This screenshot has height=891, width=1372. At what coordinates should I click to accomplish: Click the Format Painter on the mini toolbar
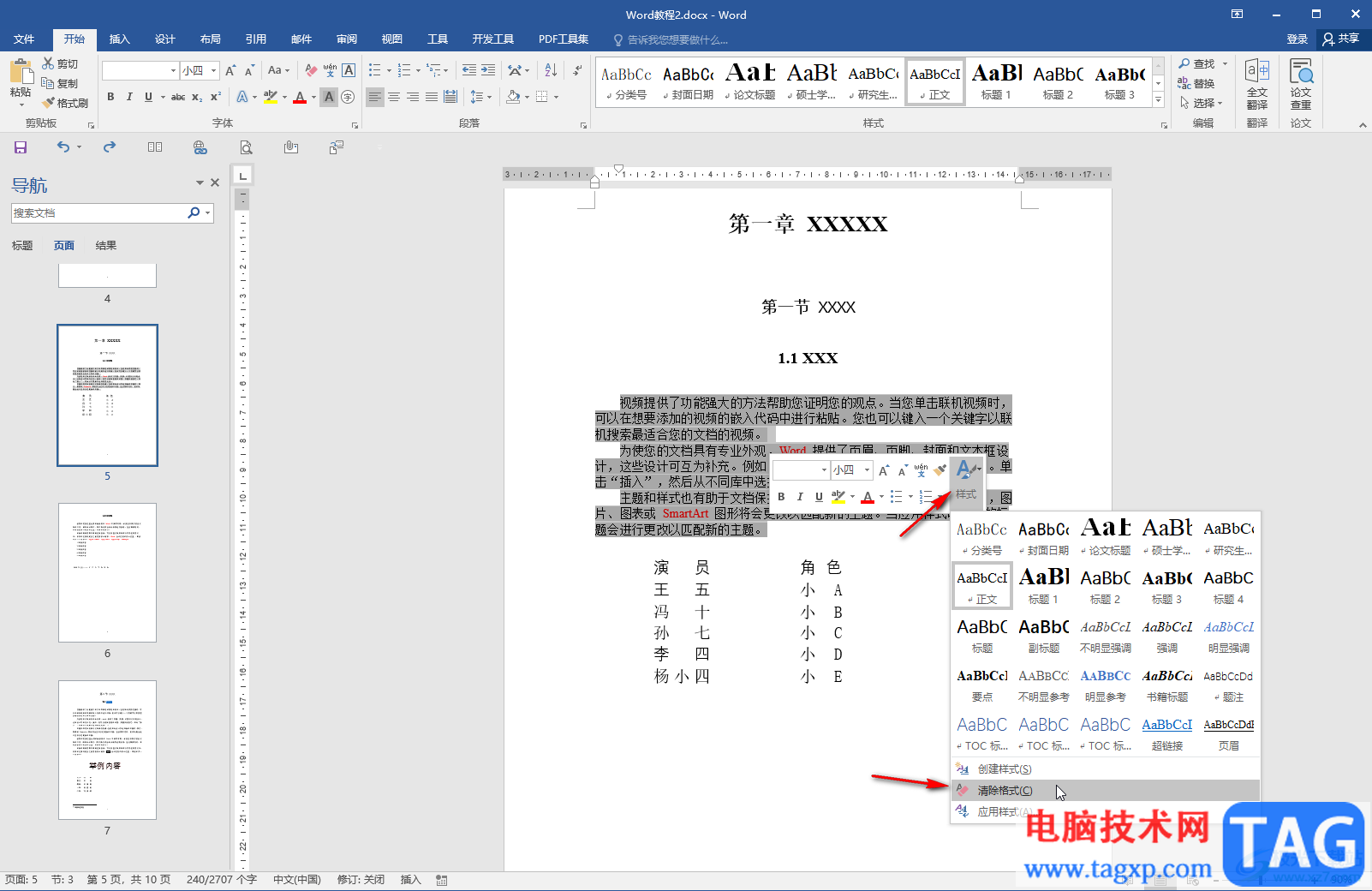click(x=940, y=470)
